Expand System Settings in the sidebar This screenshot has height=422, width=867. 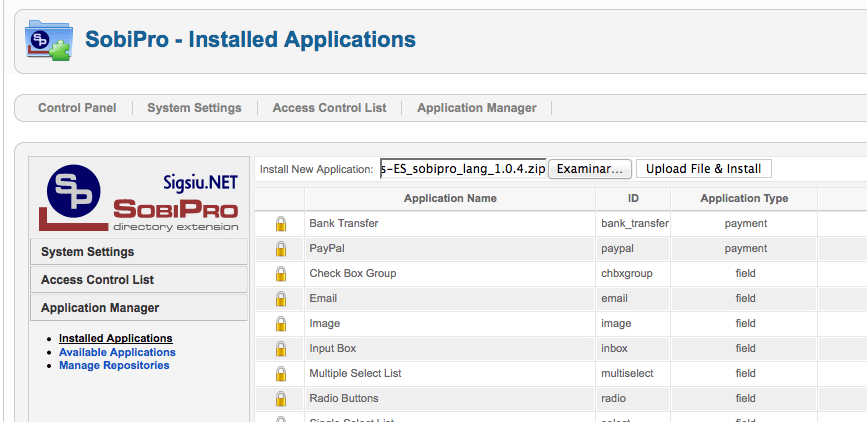click(139, 252)
